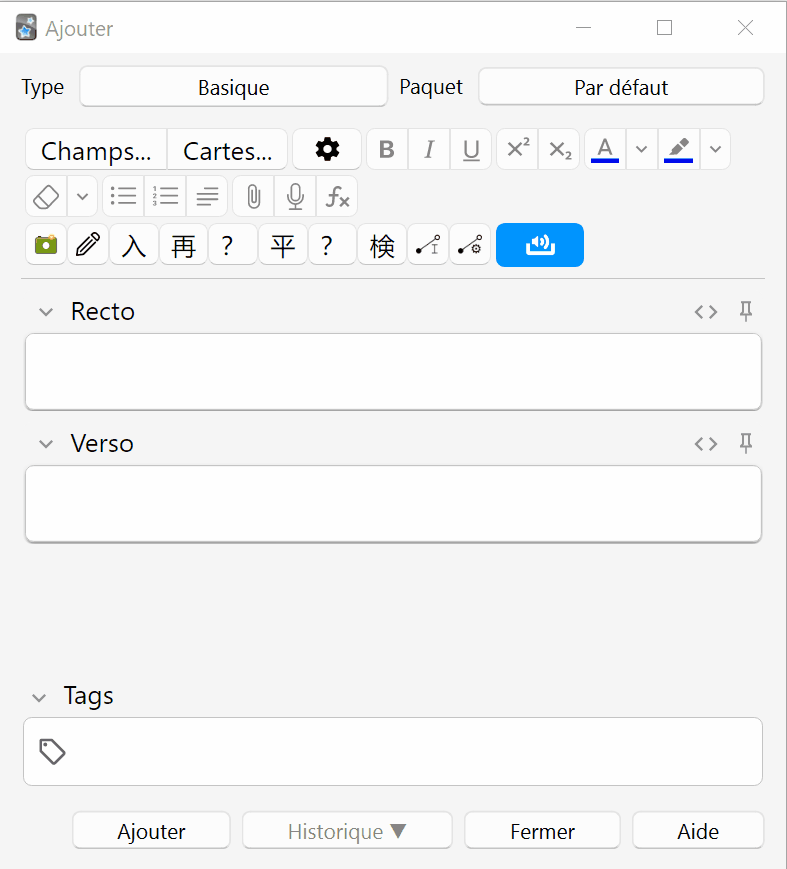The width and height of the screenshot is (787, 869).
Task: Maximize the Ajouter window
Action: (665, 27)
